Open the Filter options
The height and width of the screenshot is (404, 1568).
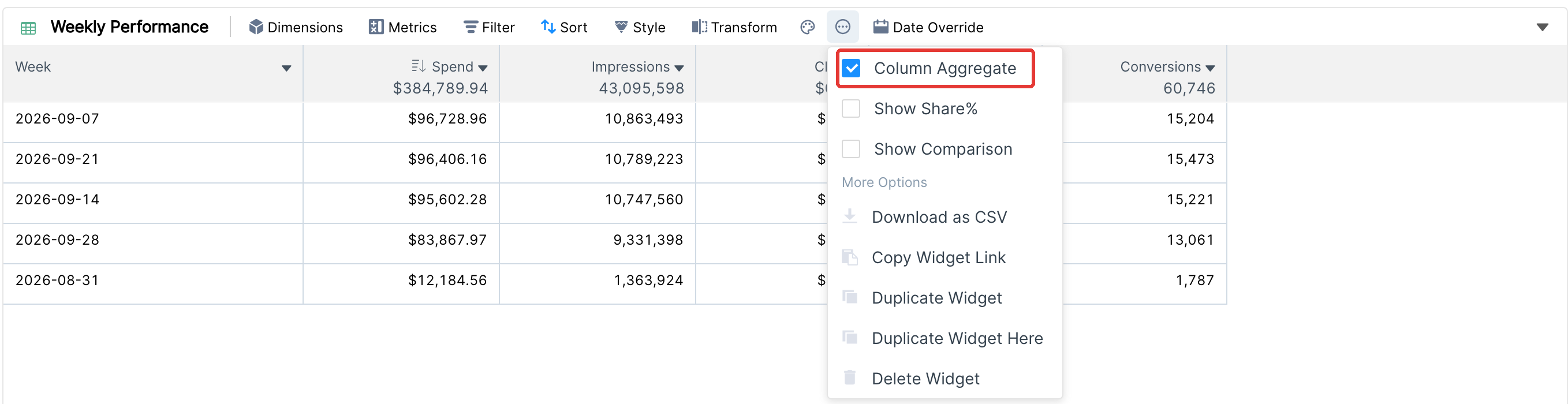click(489, 27)
